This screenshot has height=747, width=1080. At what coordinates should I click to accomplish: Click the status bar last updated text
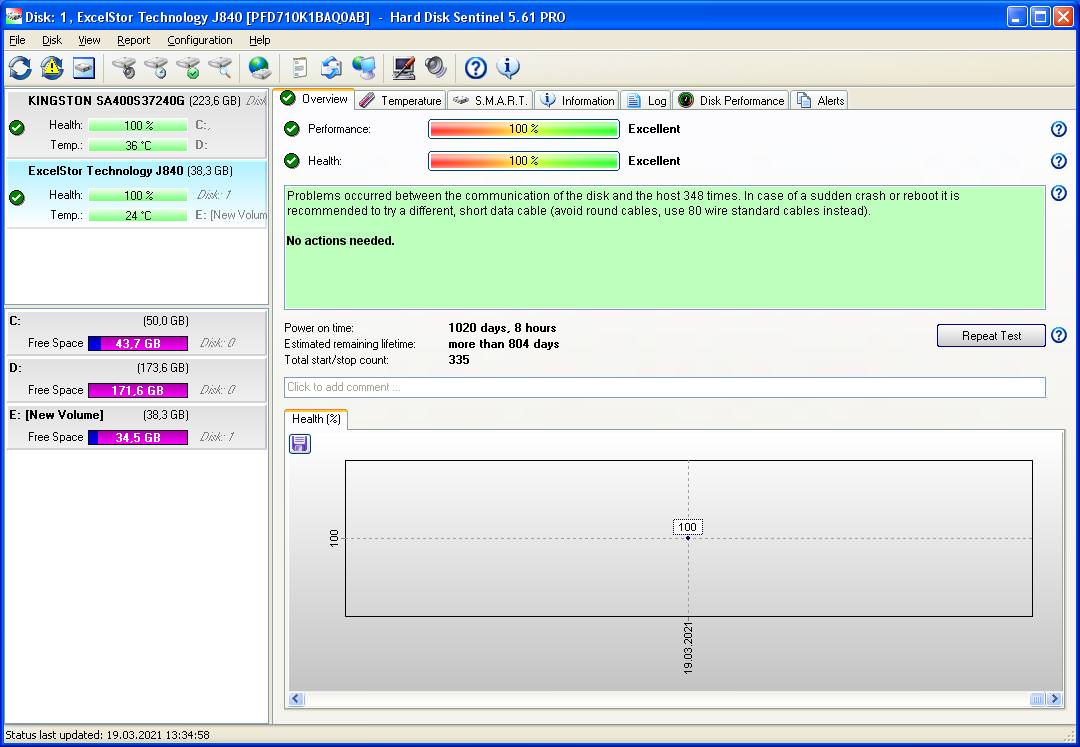pyautogui.click(x=107, y=735)
